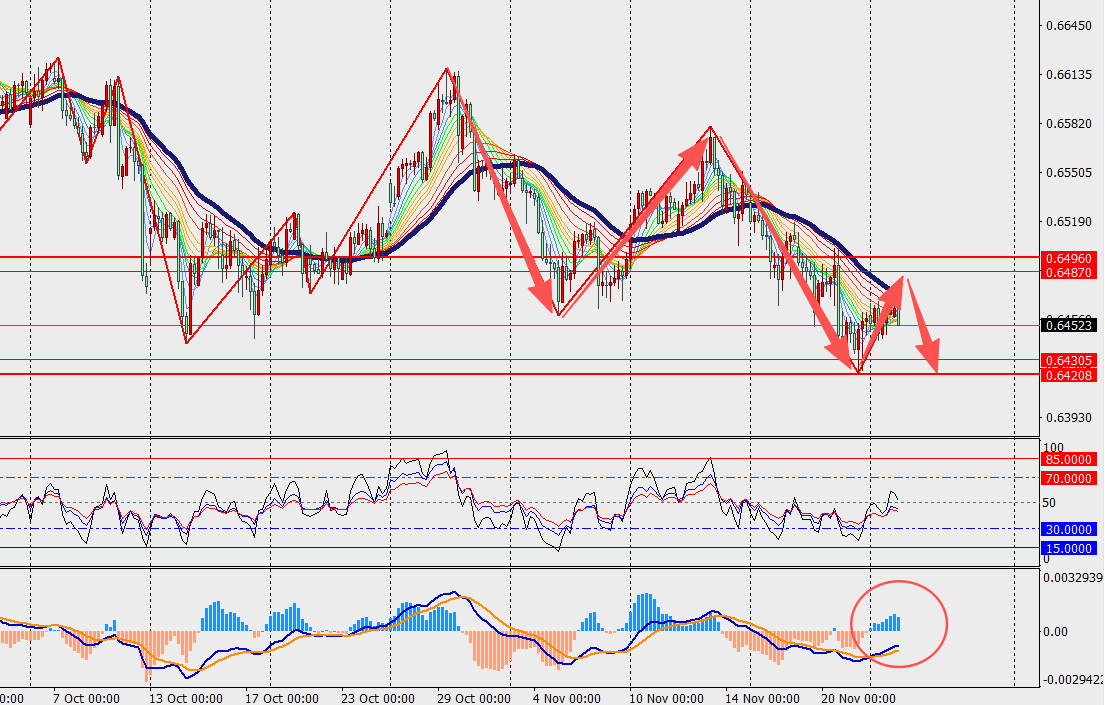Click the current price label 0.64523
This screenshot has width=1105, height=705.
coord(1070,325)
